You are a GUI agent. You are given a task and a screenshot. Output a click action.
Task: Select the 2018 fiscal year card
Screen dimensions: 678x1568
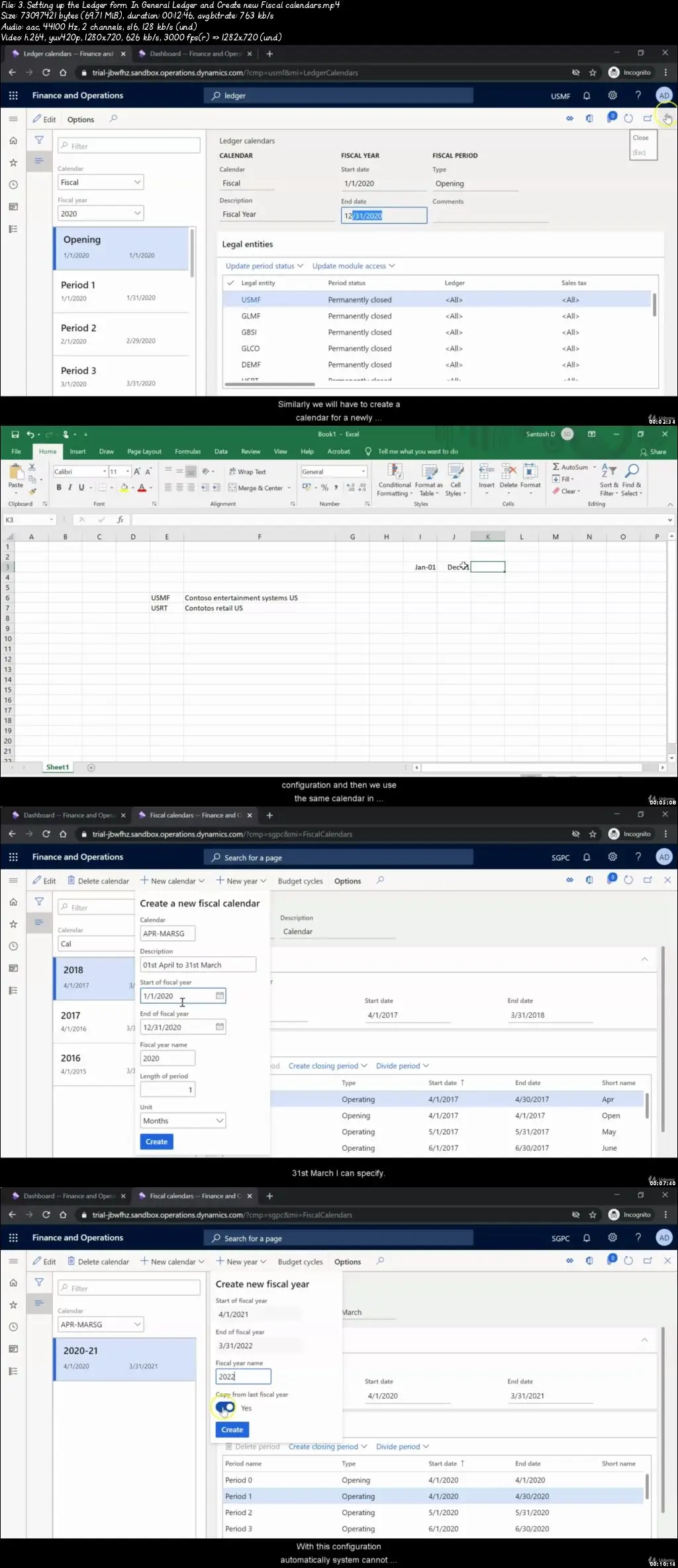click(x=94, y=977)
